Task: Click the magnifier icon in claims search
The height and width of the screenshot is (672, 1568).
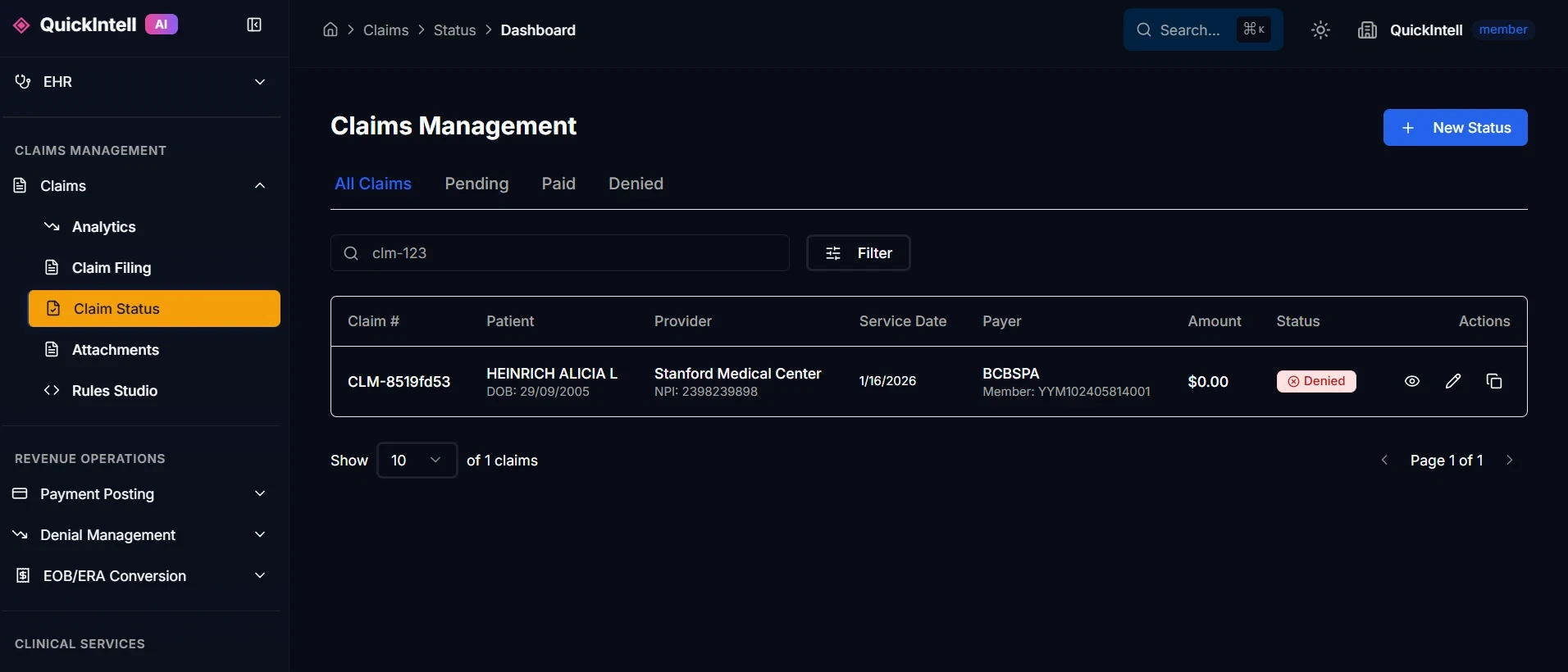Action: click(351, 253)
